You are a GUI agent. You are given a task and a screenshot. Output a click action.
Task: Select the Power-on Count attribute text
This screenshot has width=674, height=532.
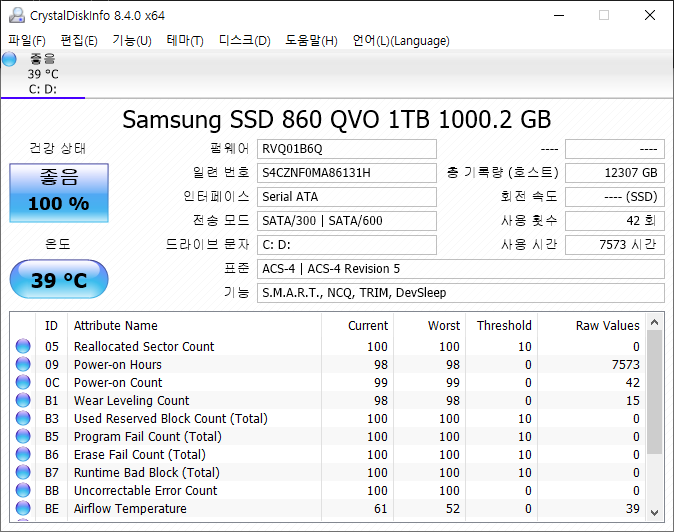point(118,382)
